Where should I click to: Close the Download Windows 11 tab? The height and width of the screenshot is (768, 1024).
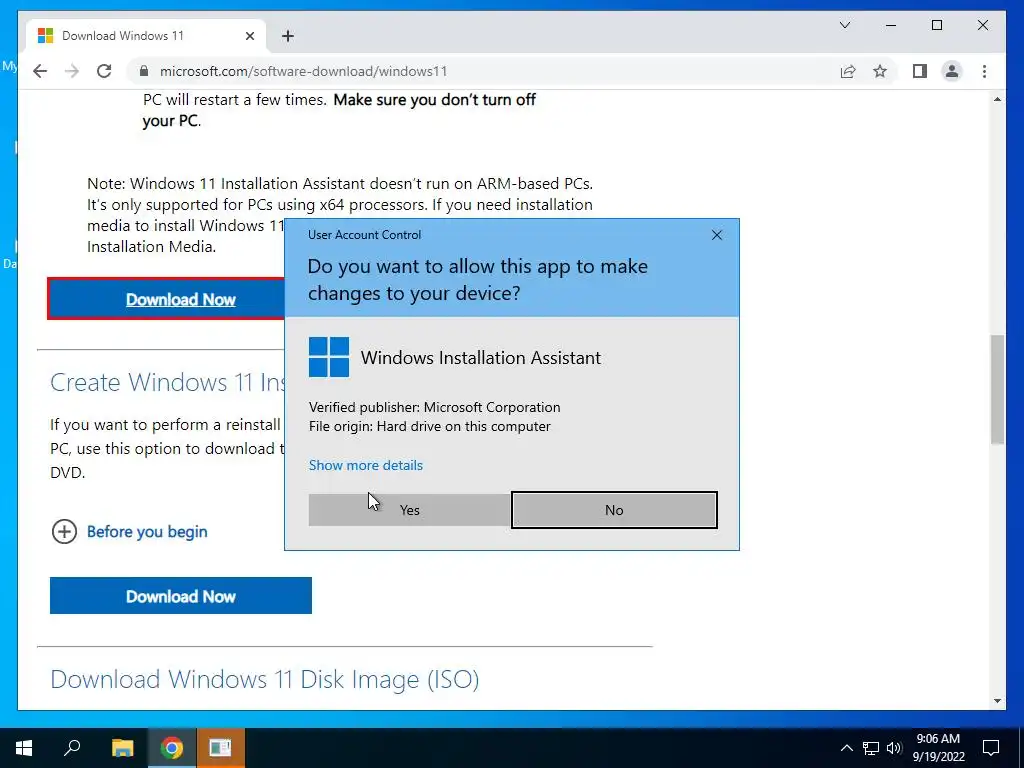[249, 36]
